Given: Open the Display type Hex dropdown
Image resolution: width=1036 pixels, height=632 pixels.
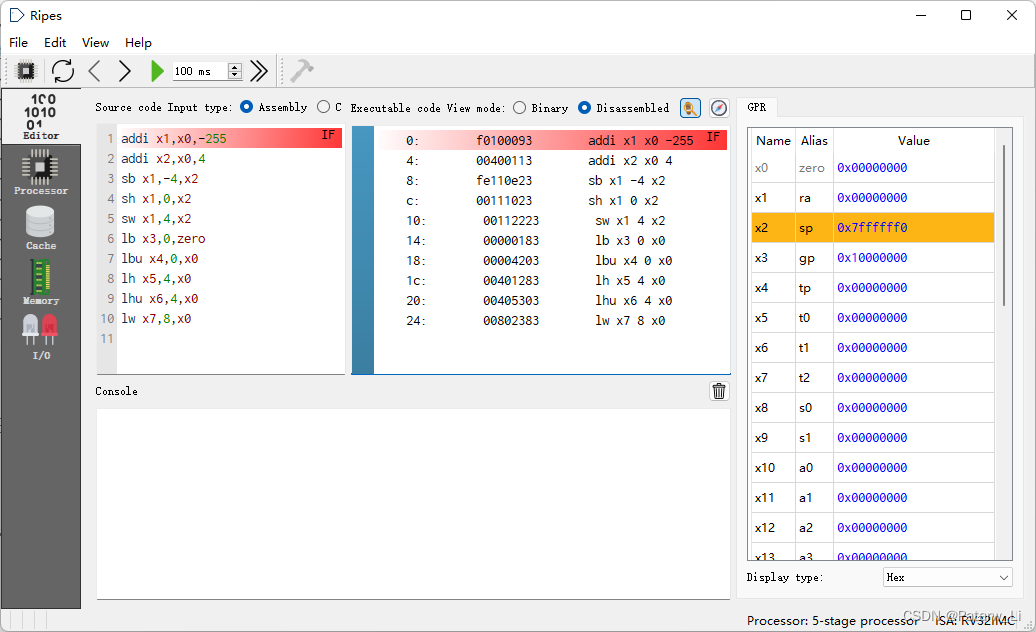Looking at the screenshot, I should [947, 577].
